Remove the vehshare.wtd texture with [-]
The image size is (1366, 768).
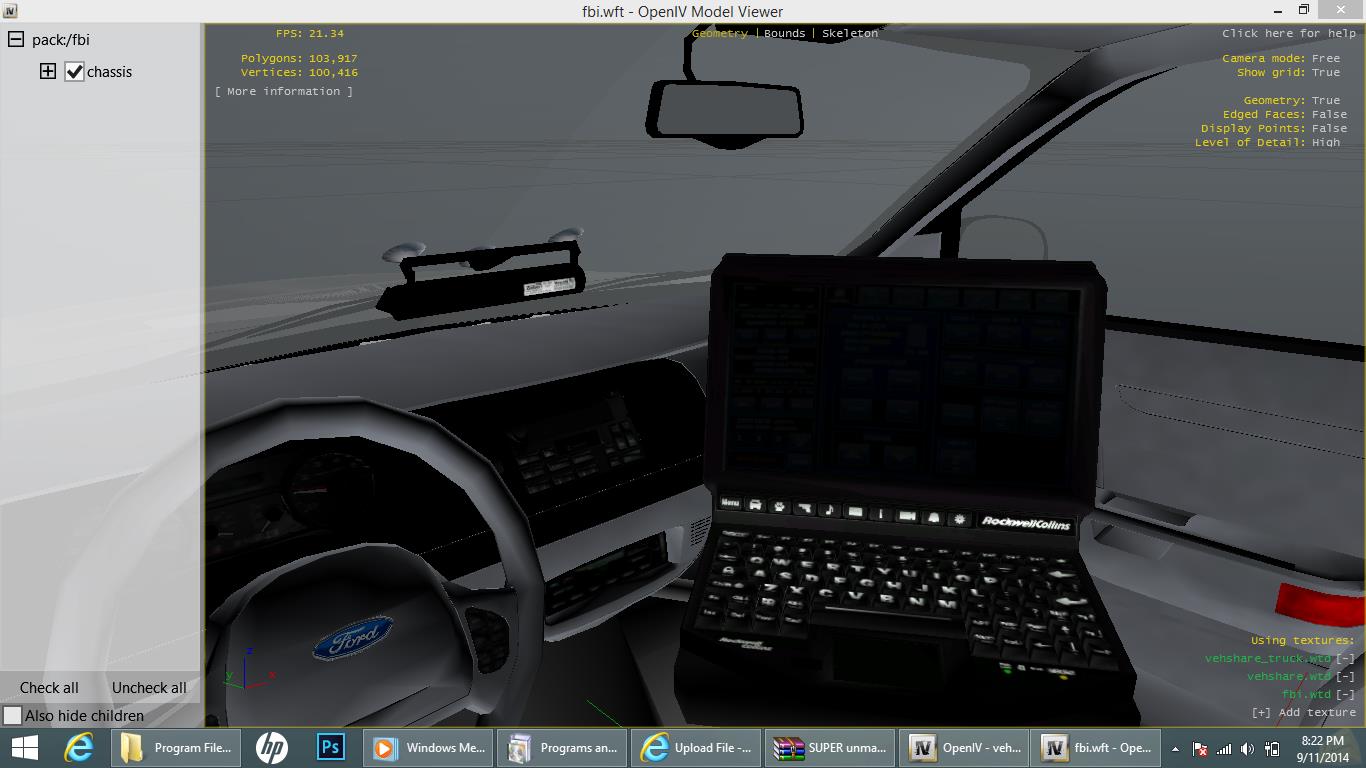(1345, 677)
